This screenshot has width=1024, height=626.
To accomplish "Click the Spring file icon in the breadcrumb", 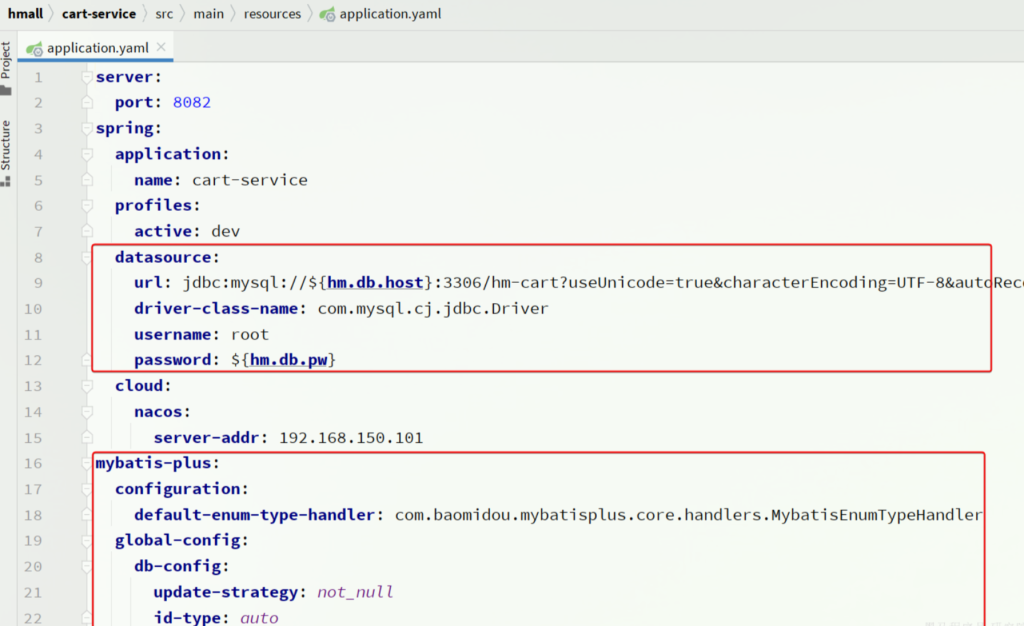I will click(x=327, y=14).
